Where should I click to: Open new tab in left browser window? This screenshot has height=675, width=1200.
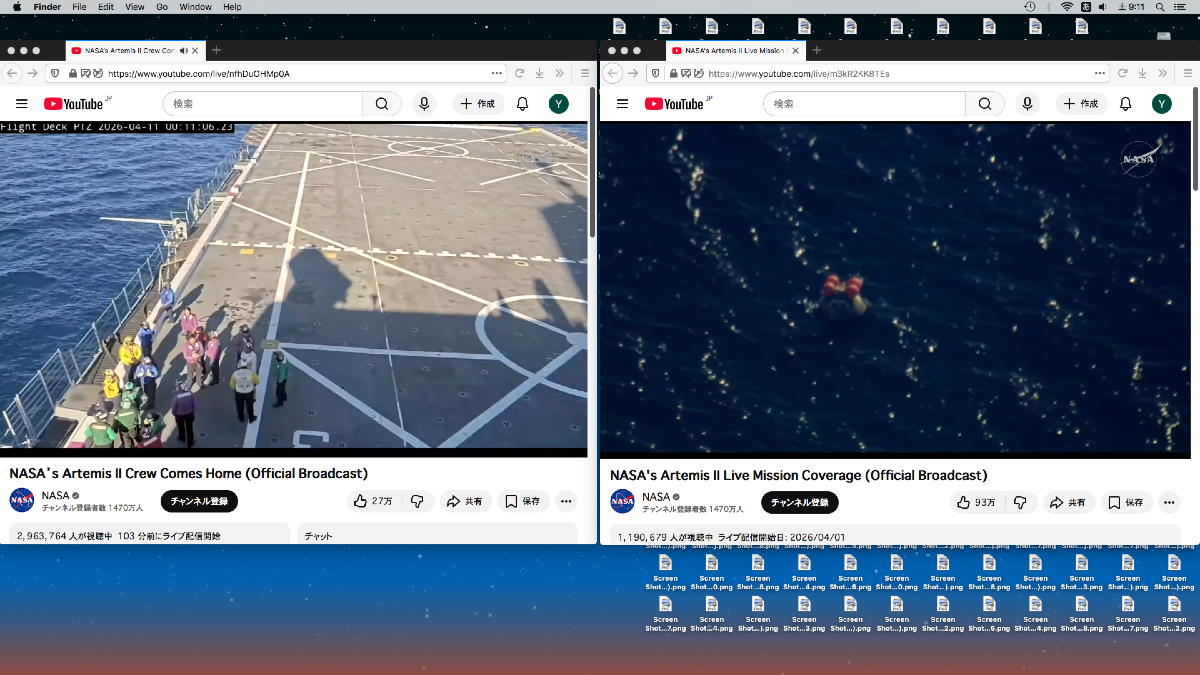[x=216, y=50]
